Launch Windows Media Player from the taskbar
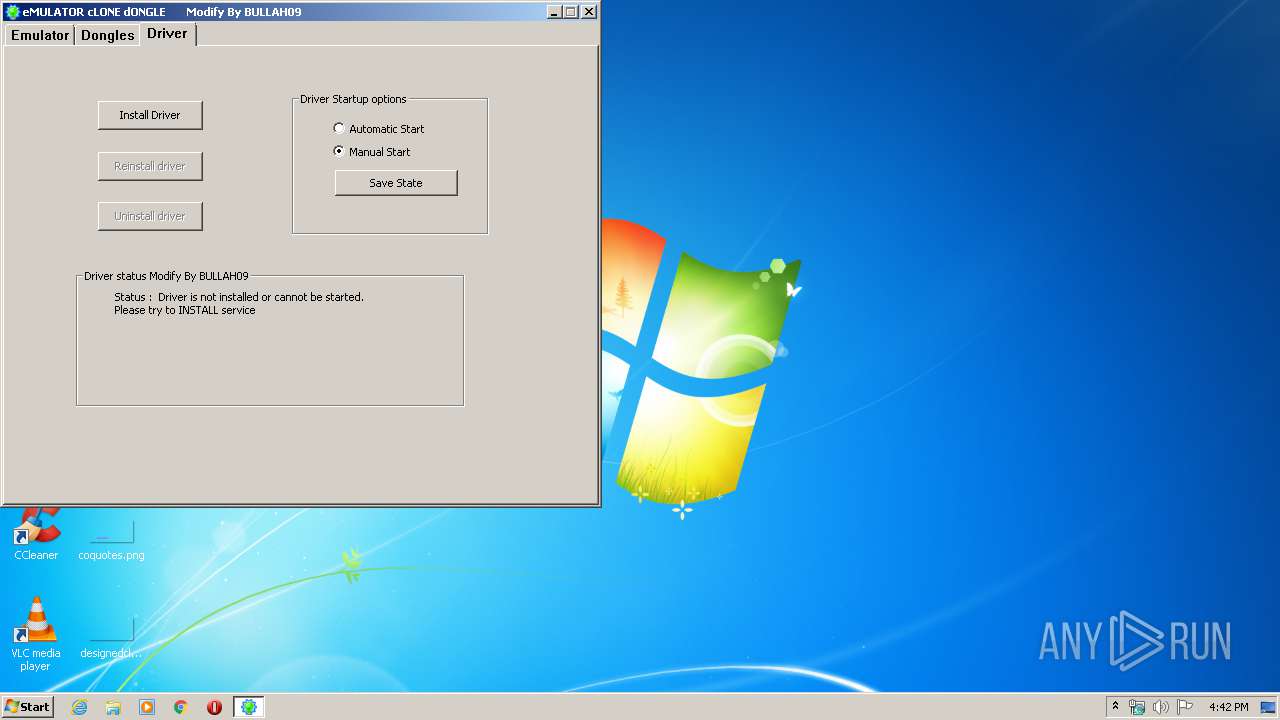Image resolution: width=1280 pixels, height=720 pixels. (x=147, y=707)
